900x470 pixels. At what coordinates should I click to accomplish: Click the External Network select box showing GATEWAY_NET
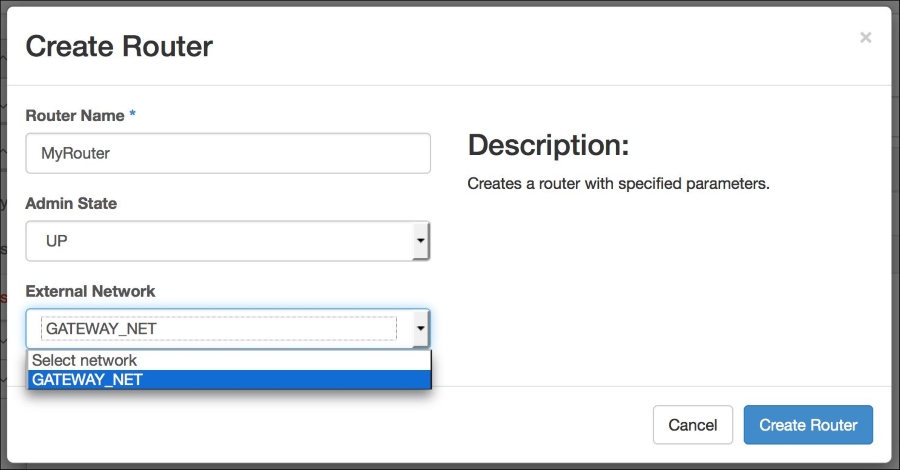(x=228, y=329)
